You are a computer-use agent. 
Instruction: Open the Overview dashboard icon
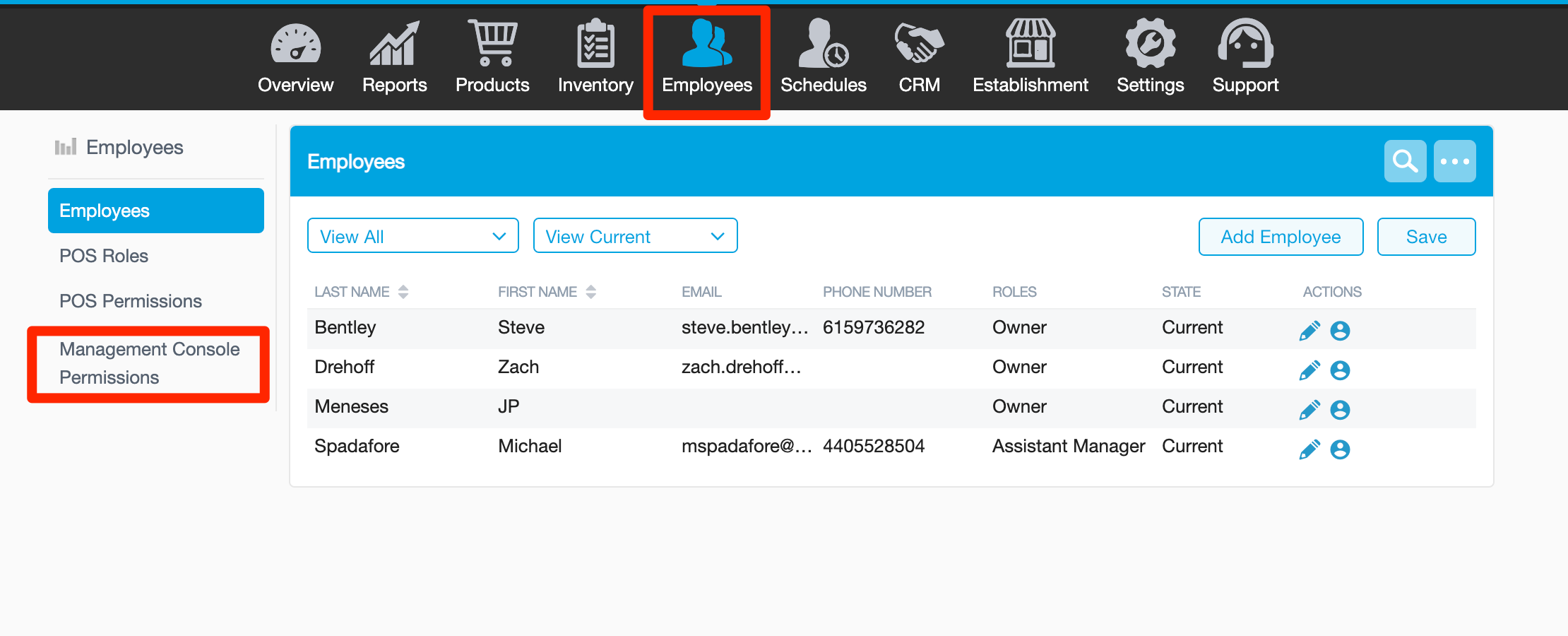point(295,44)
